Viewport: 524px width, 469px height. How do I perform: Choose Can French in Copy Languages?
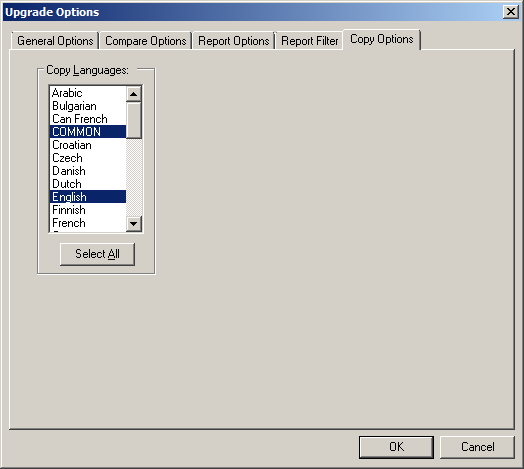pos(88,119)
